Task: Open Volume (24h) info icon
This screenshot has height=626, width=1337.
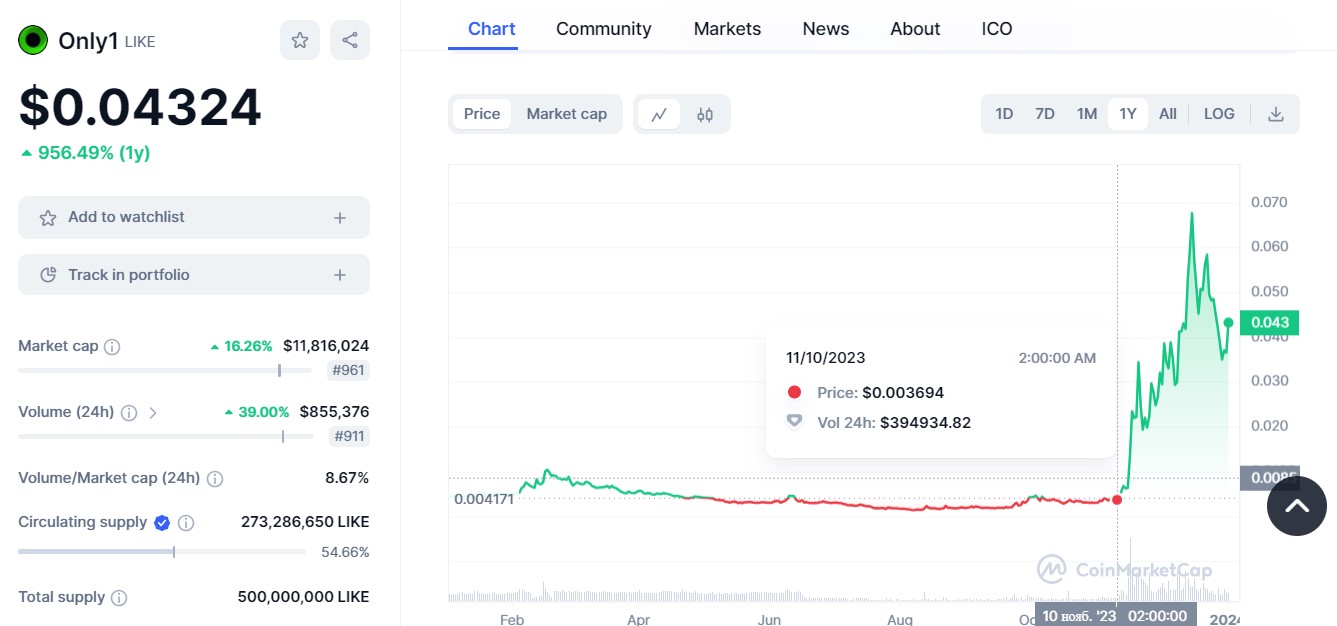Action: [129, 412]
